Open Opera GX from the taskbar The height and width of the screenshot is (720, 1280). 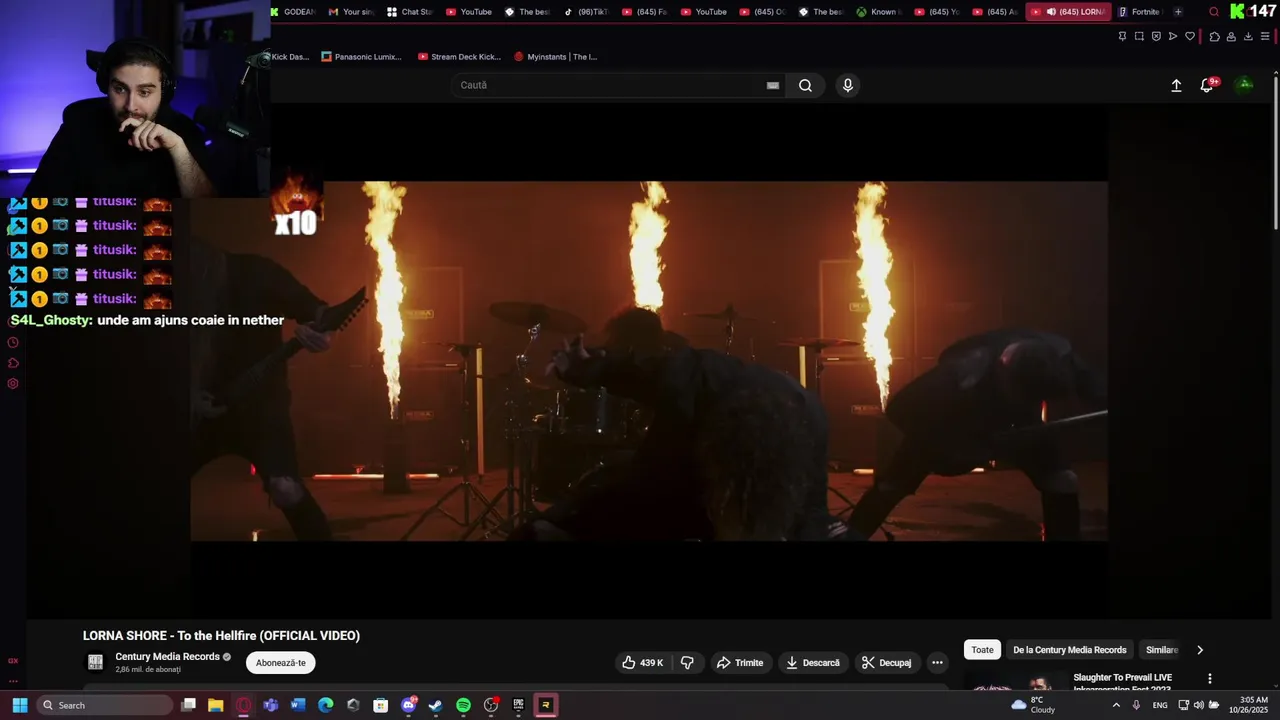point(243,705)
